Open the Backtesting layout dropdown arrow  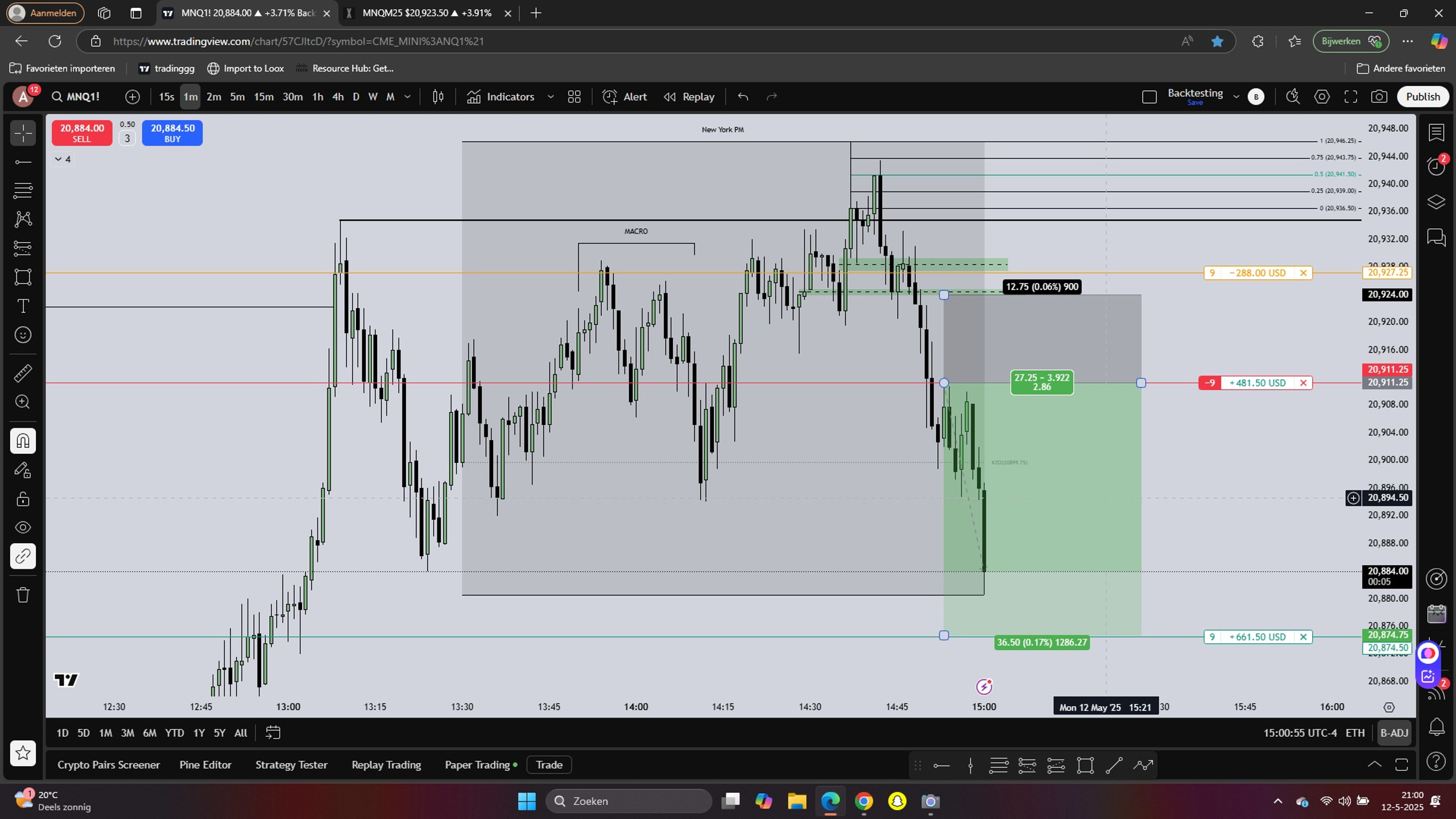point(1236,97)
